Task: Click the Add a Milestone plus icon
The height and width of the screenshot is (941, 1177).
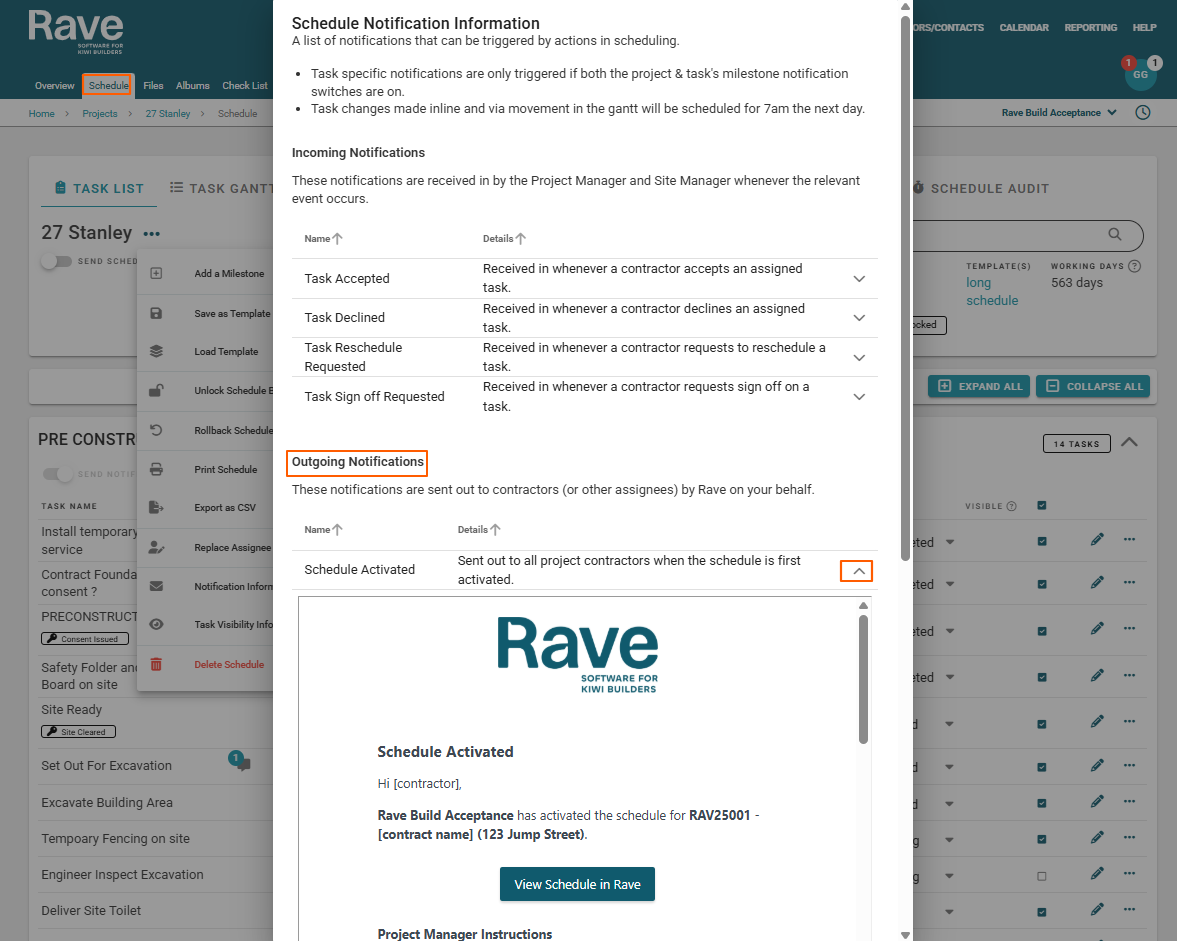Action: tap(156, 273)
